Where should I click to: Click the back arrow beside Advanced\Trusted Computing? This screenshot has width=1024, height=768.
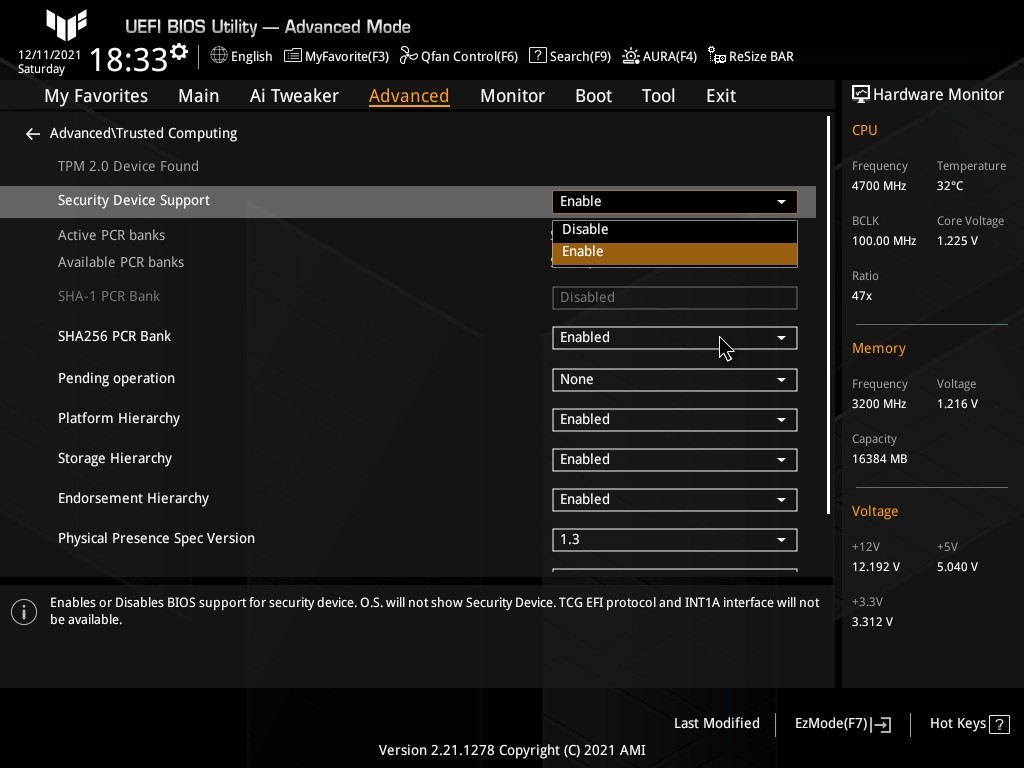[33, 134]
